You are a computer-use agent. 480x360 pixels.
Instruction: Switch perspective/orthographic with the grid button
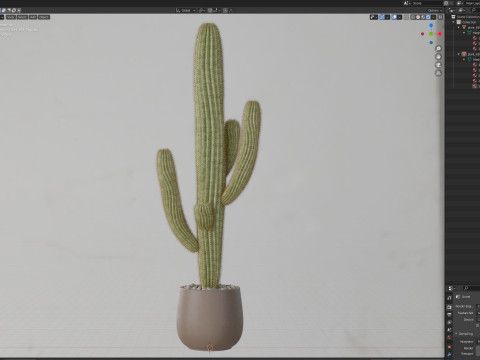pos(438,73)
